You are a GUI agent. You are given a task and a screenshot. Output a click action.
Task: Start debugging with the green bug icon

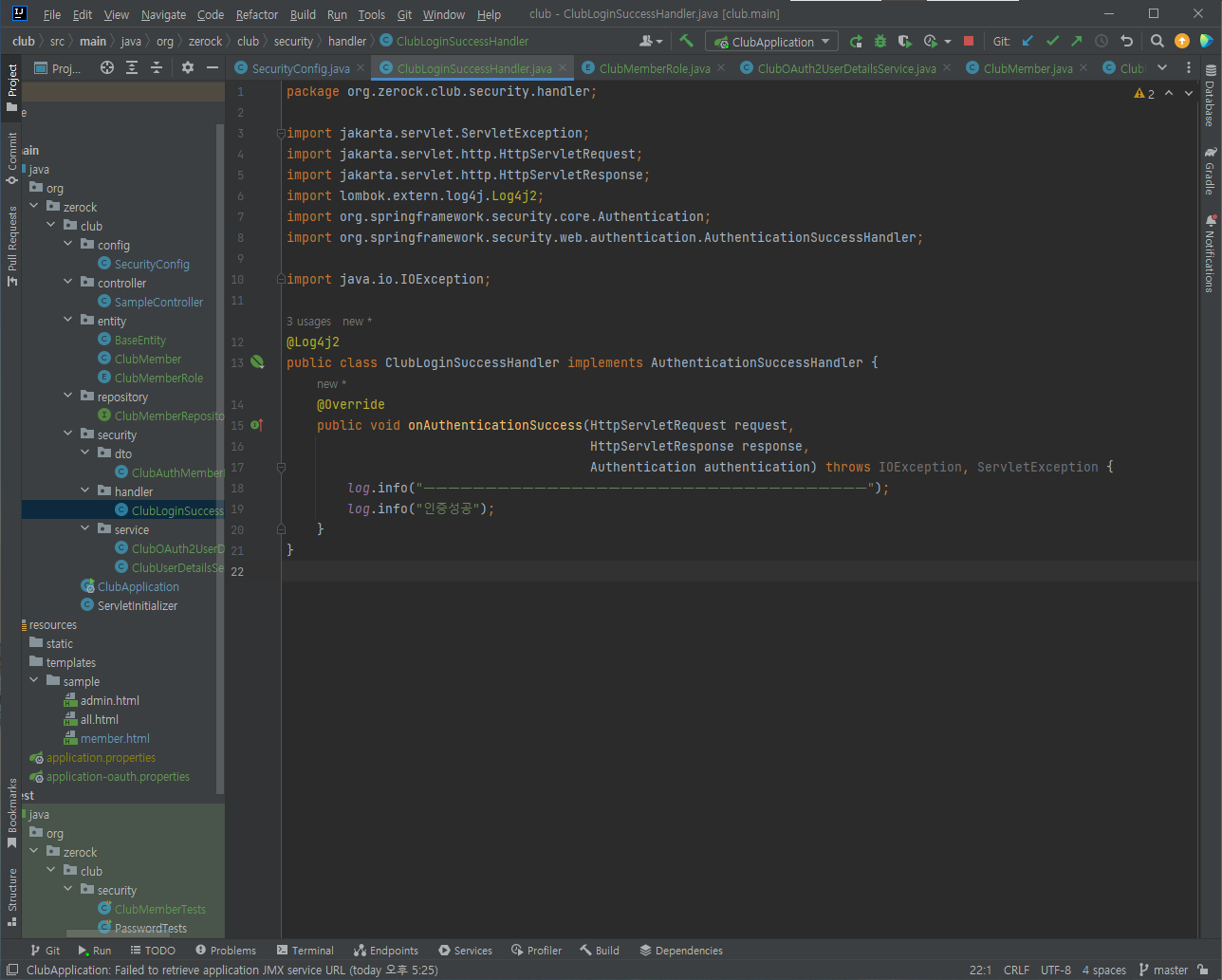[x=880, y=41]
